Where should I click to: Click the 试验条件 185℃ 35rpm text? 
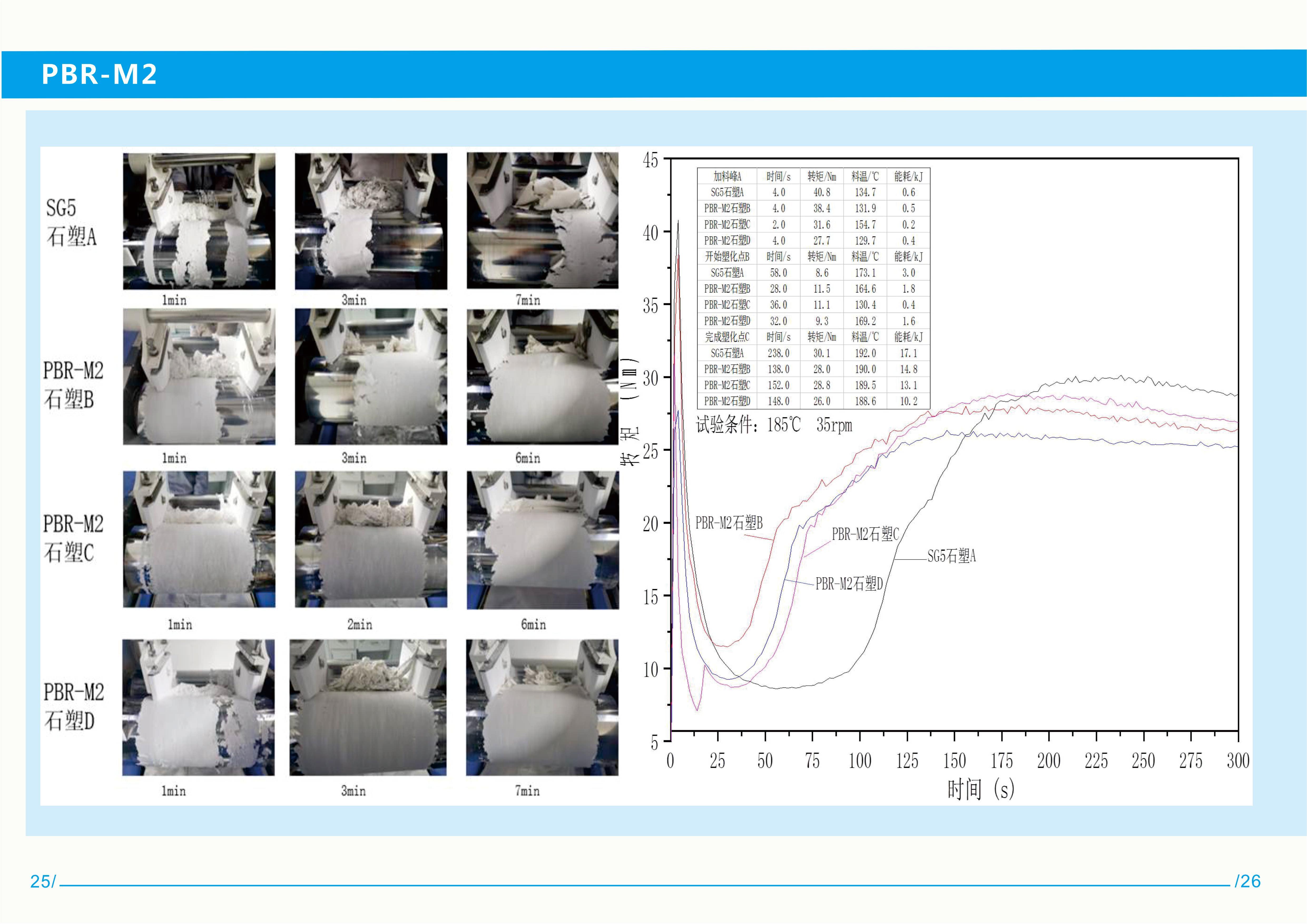[774, 425]
